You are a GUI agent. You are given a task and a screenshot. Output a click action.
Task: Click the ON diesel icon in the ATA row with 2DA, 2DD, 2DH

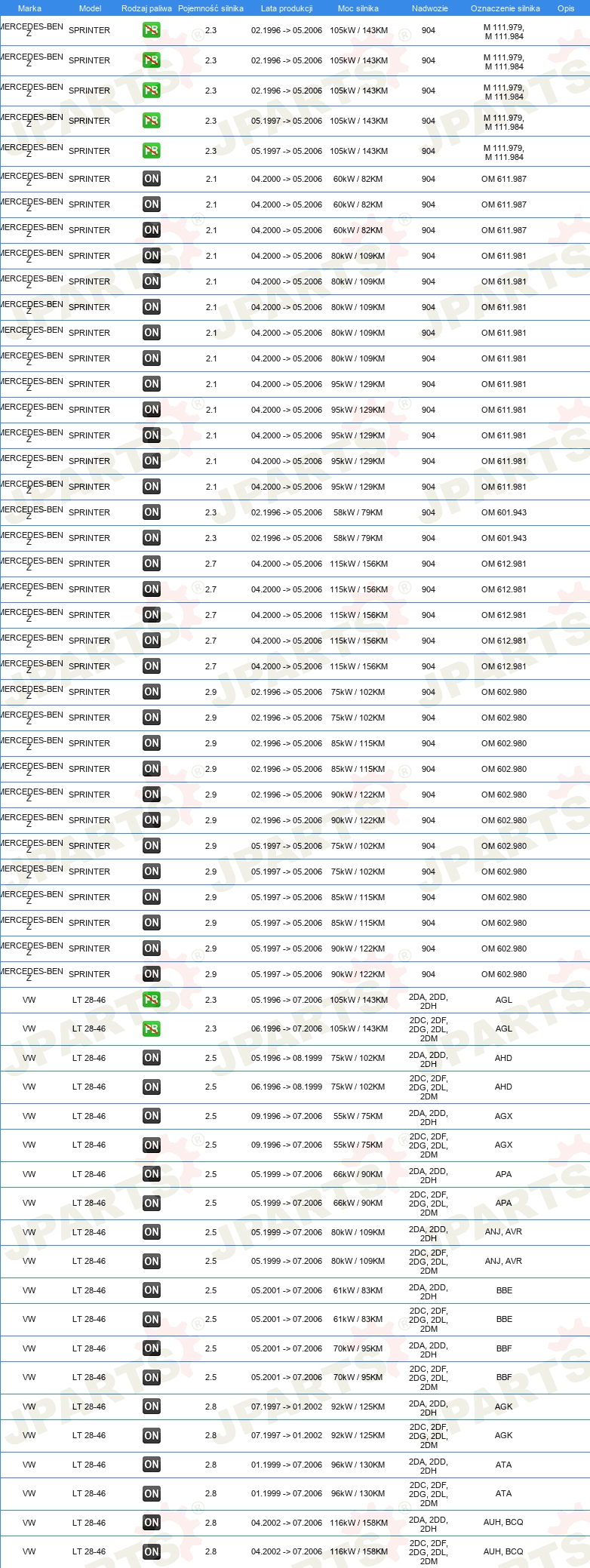tap(152, 1465)
